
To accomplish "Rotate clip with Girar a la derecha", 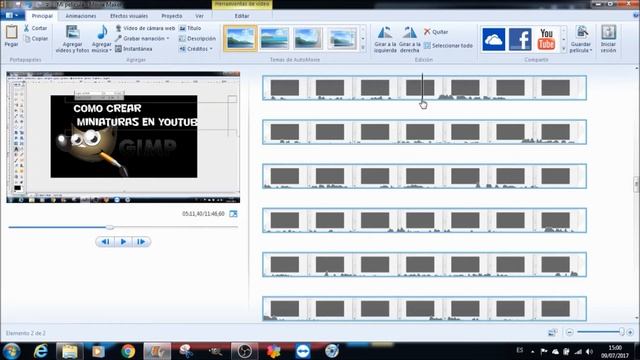I will (409, 39).
